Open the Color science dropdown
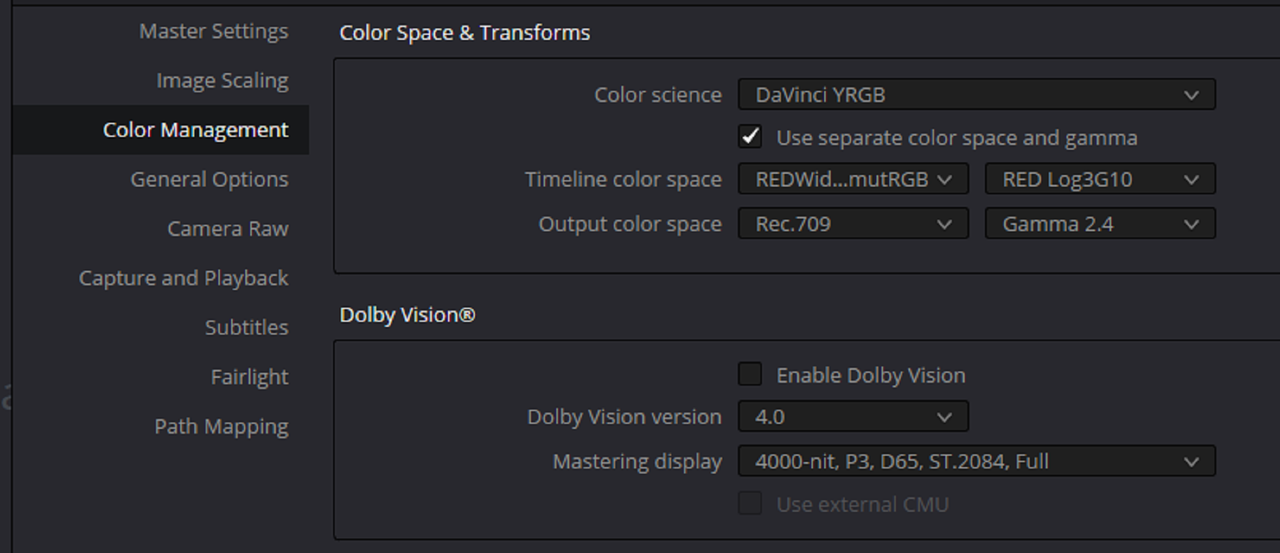Image resolution: width=1280 pixels, height=553 pixels. [x=977, y=95]
